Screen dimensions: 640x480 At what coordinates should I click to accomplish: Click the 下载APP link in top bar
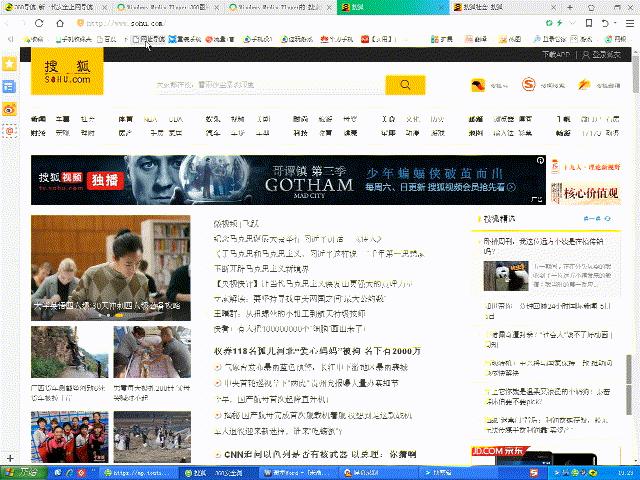556,54
